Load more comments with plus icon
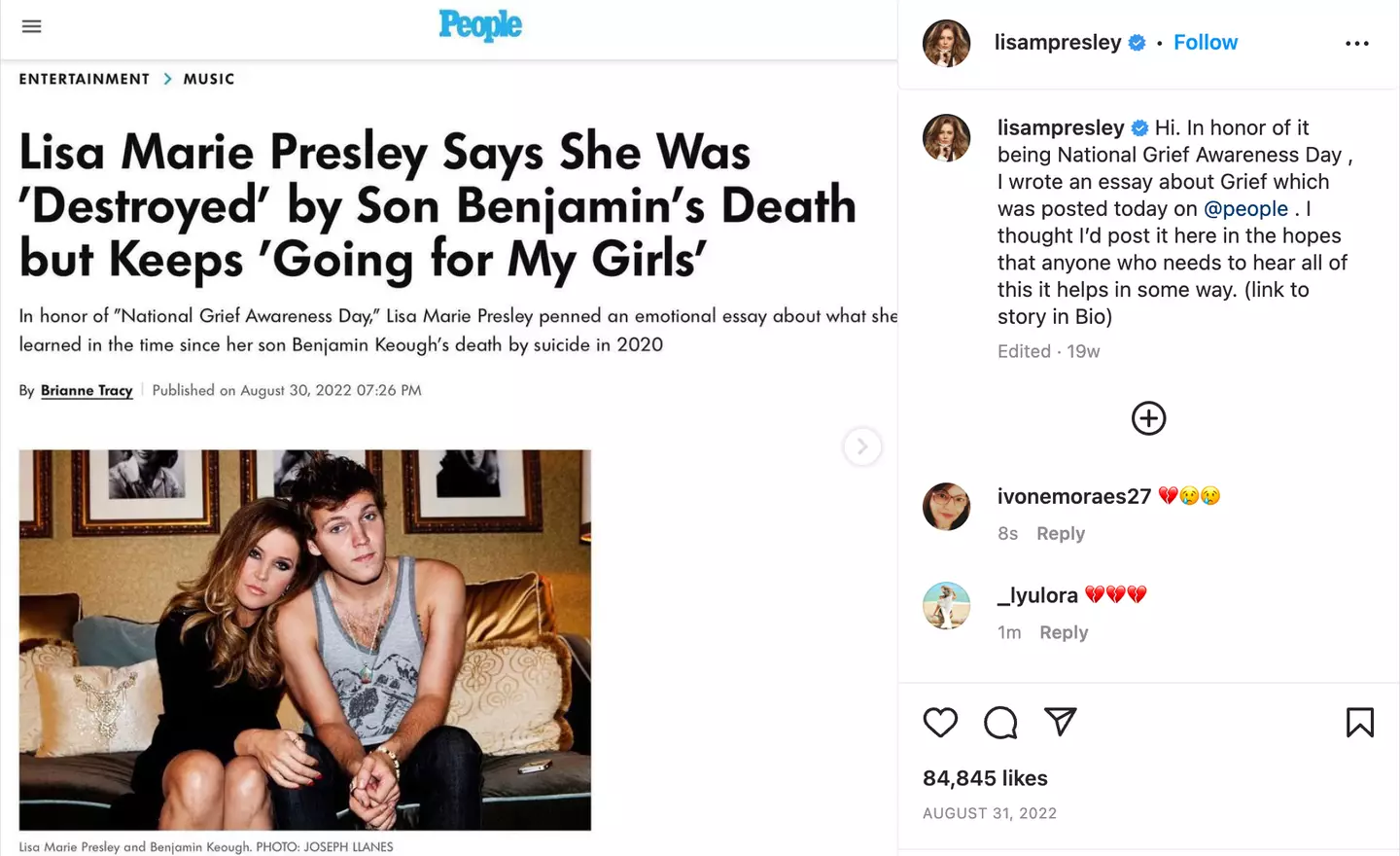Image resolution: width=1400 pixels, height=856 pixels. pyautogui.click(x=1148, y=418)
